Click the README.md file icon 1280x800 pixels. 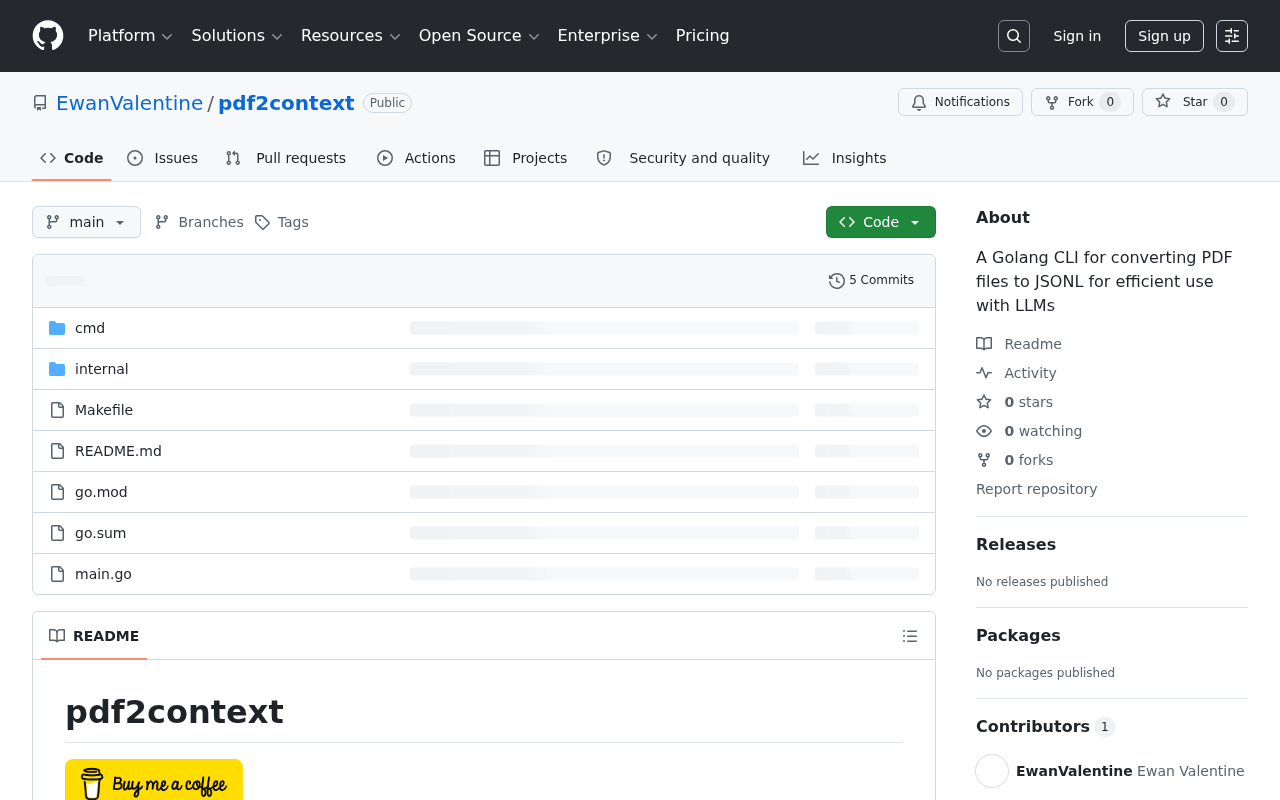(57, 451)
